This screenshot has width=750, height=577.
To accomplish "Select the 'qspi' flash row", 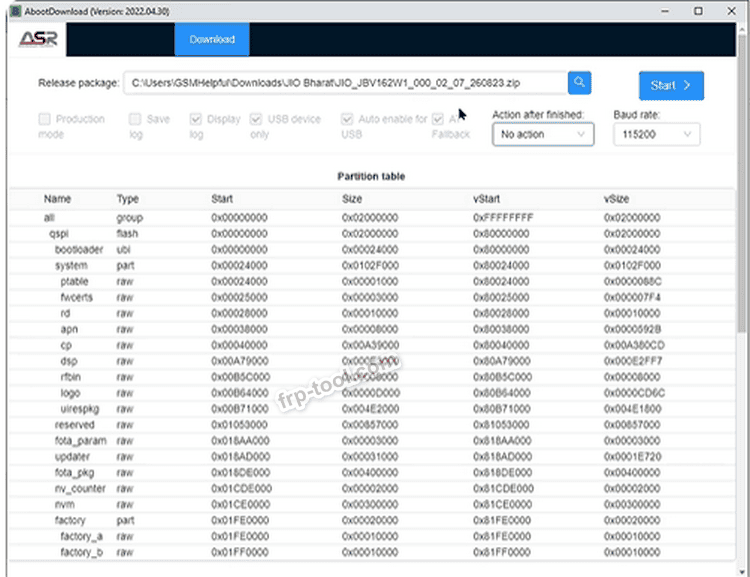I will pos(372,233).
